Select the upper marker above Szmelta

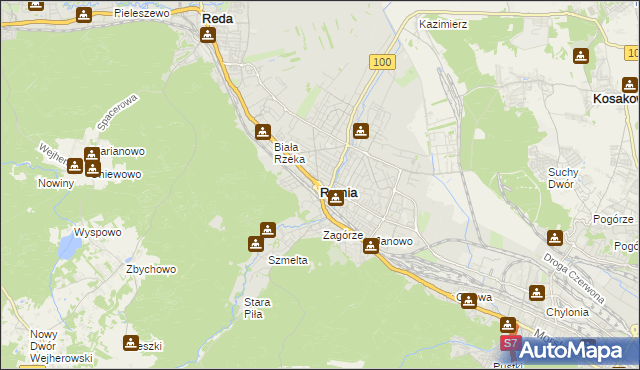click(268, 230)
